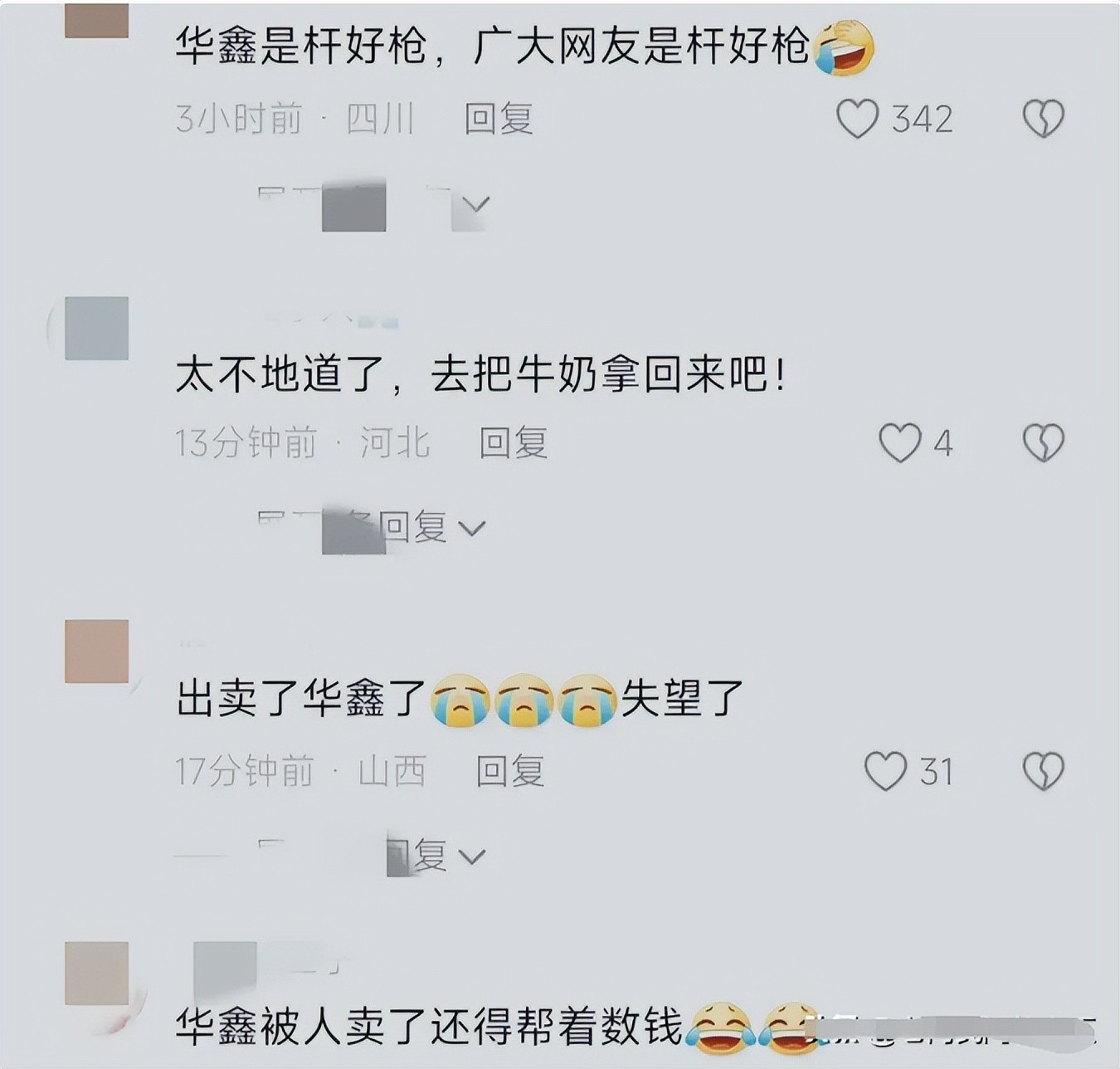This screenshot has width=1120, height=1069.
Task: Reply to the 17-minutes-ago Shanxi comment
Action: [509, 771]
